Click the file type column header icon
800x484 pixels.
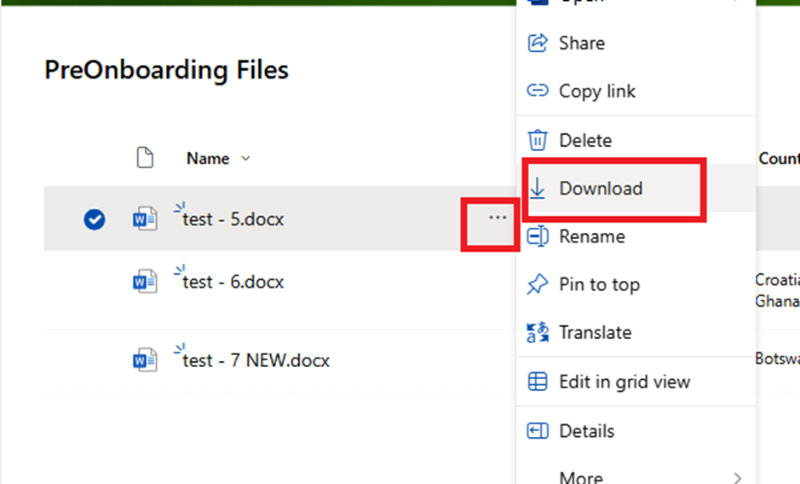click(145, 158)
